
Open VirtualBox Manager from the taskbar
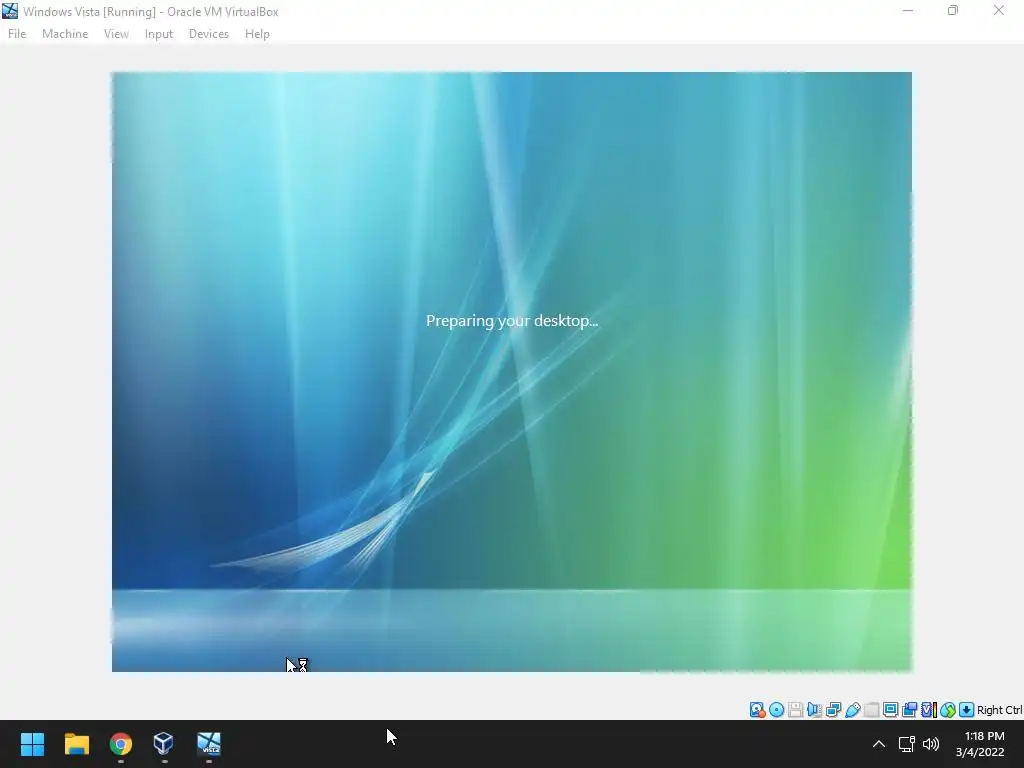tap(163, 744)
